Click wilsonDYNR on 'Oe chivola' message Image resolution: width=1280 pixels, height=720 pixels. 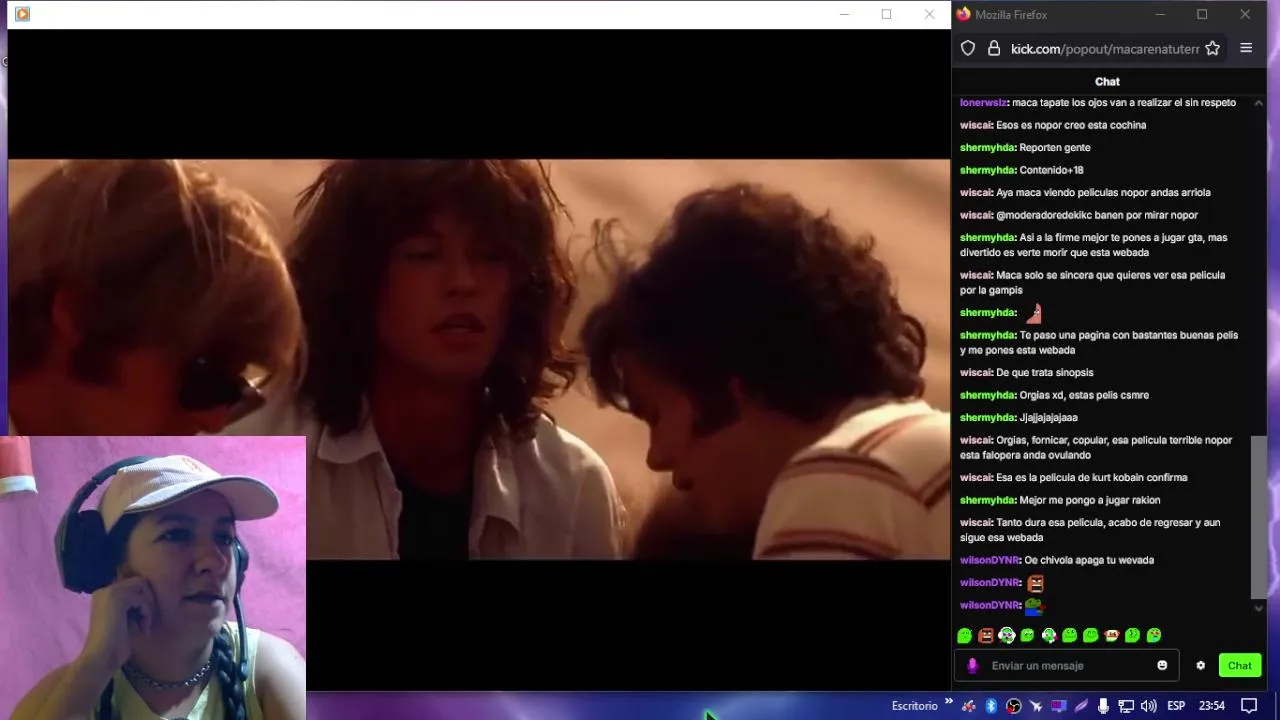point(989,560)
